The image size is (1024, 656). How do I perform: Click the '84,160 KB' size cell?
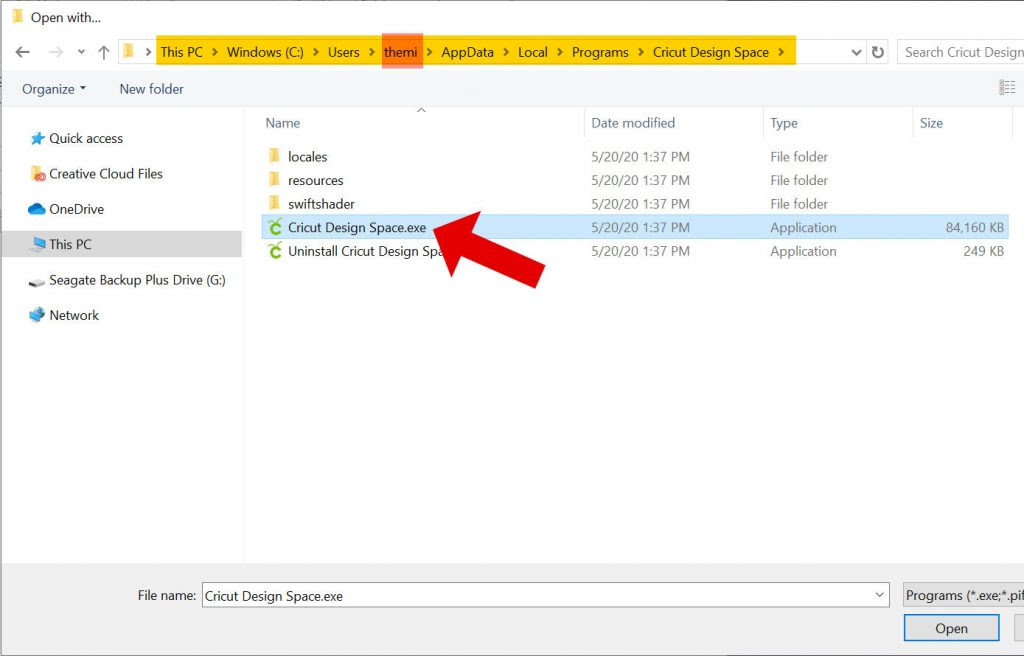pyautogui.click(x=974, y=227)
